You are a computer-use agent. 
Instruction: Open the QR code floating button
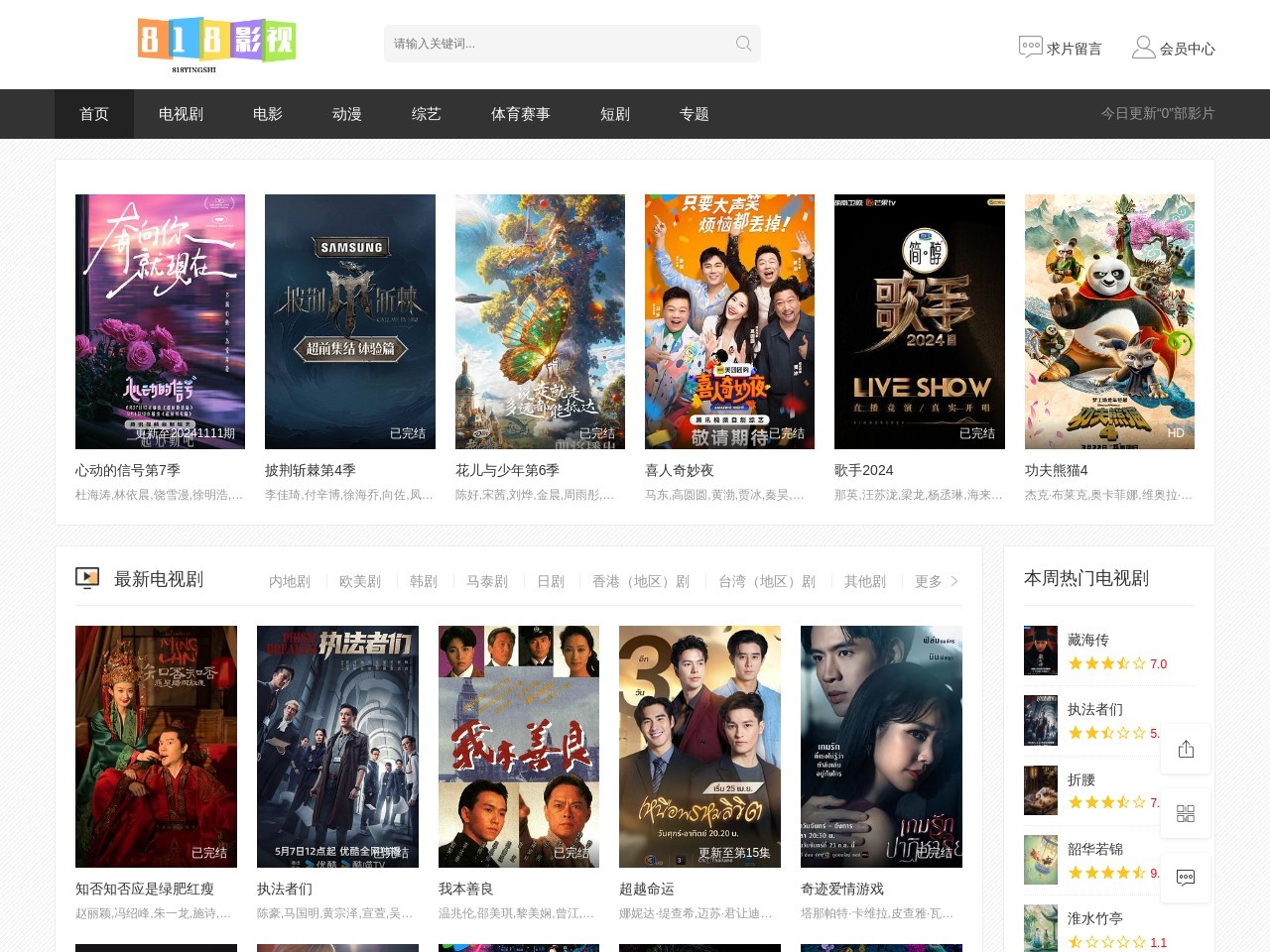click(x=1186, y=813)
